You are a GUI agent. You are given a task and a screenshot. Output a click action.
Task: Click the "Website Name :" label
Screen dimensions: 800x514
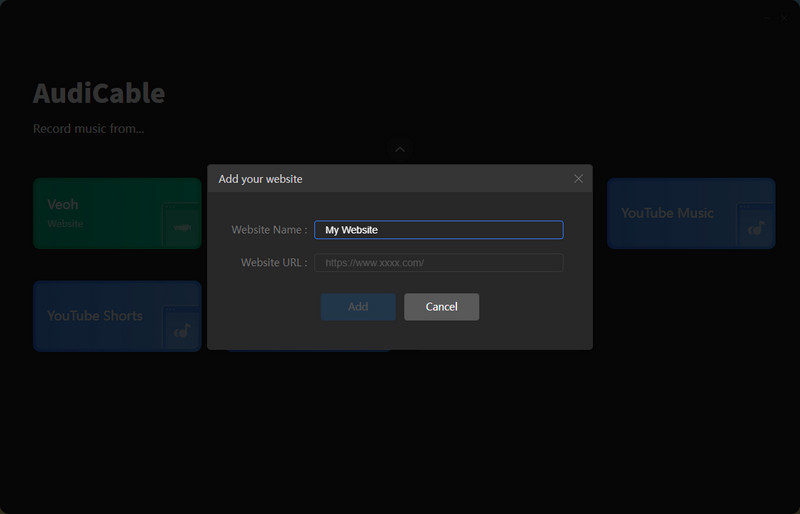coord(269,230)
